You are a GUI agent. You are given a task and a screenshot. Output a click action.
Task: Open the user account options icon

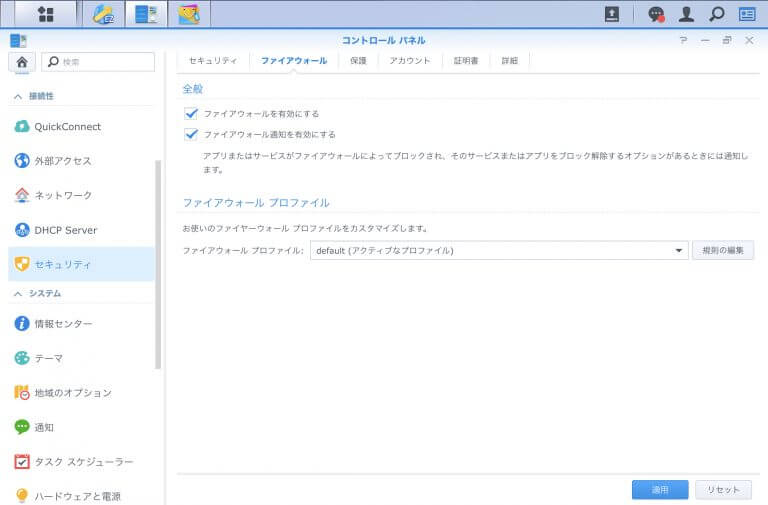[x=686, y=14]
